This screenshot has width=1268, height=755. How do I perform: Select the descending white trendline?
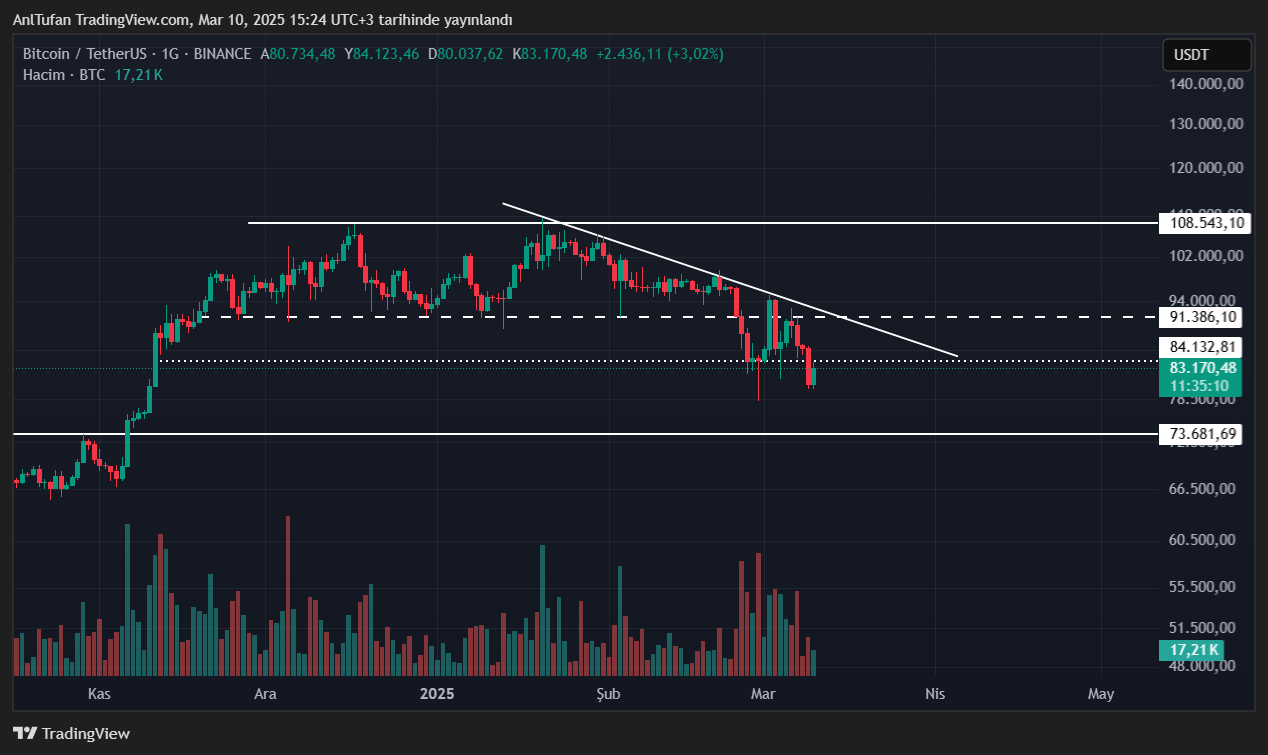[730, 280]
